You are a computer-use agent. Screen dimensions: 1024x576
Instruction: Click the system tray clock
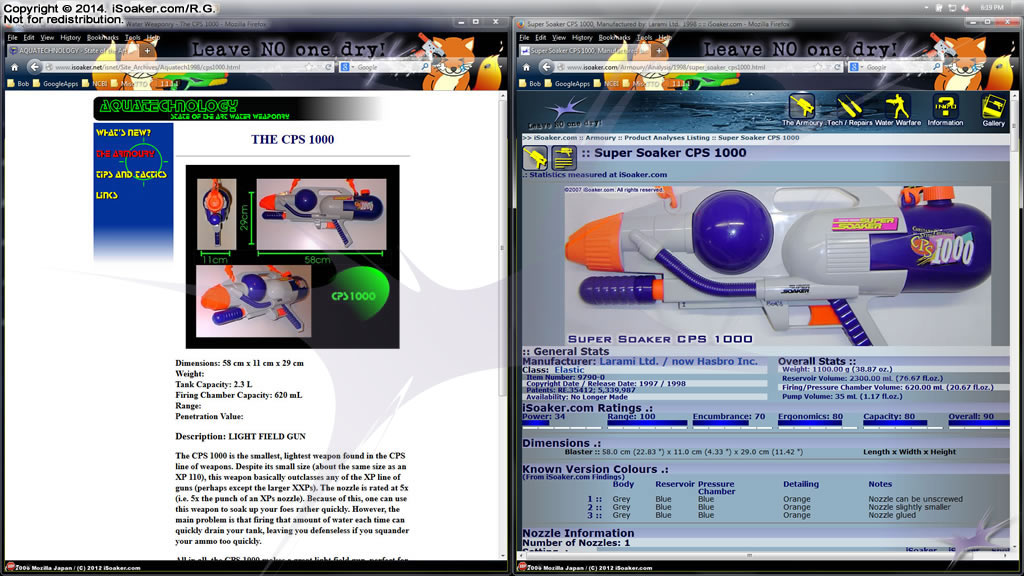992,8
